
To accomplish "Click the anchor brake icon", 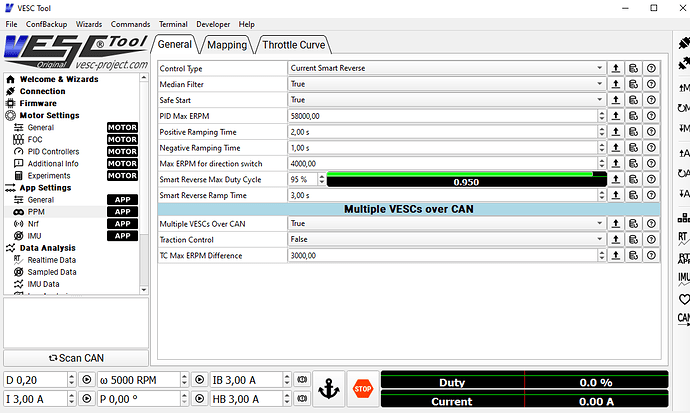I will tap(327, 388).
